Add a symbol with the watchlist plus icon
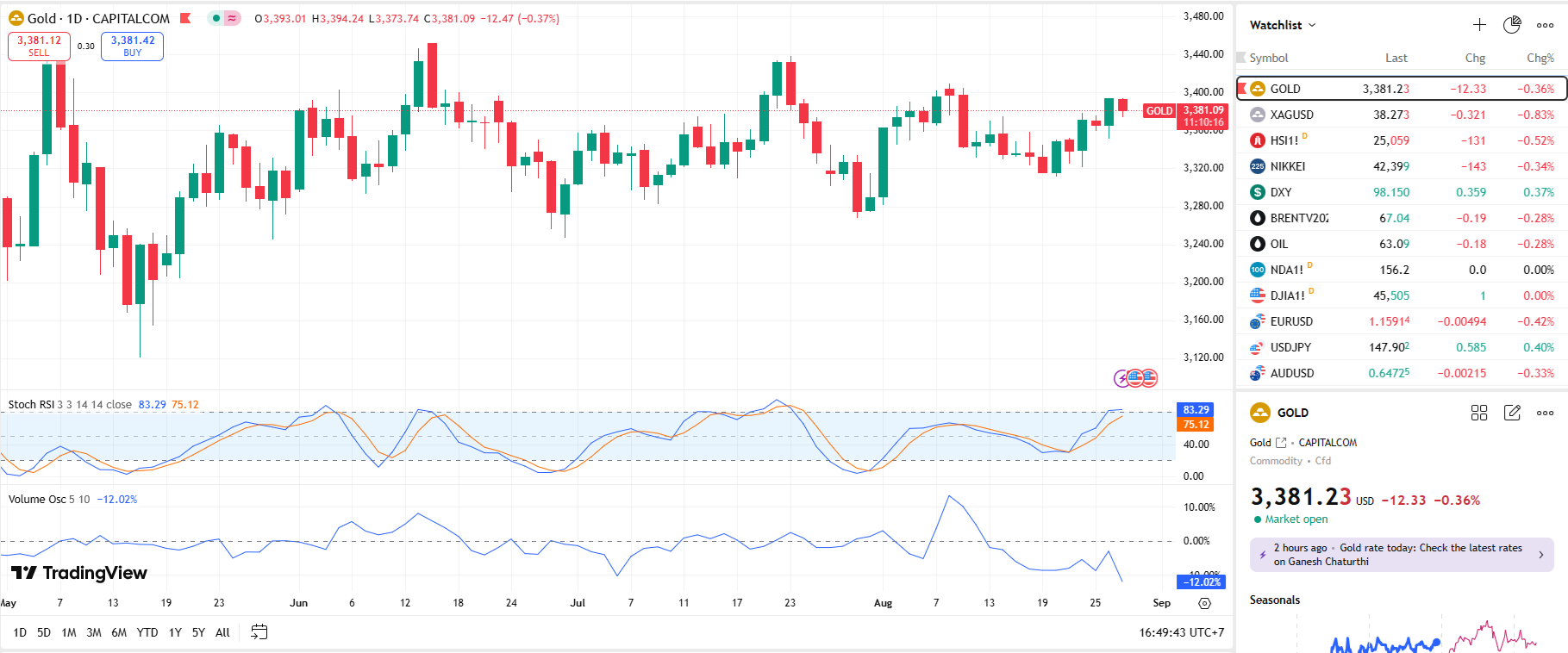 [1479, 25]
